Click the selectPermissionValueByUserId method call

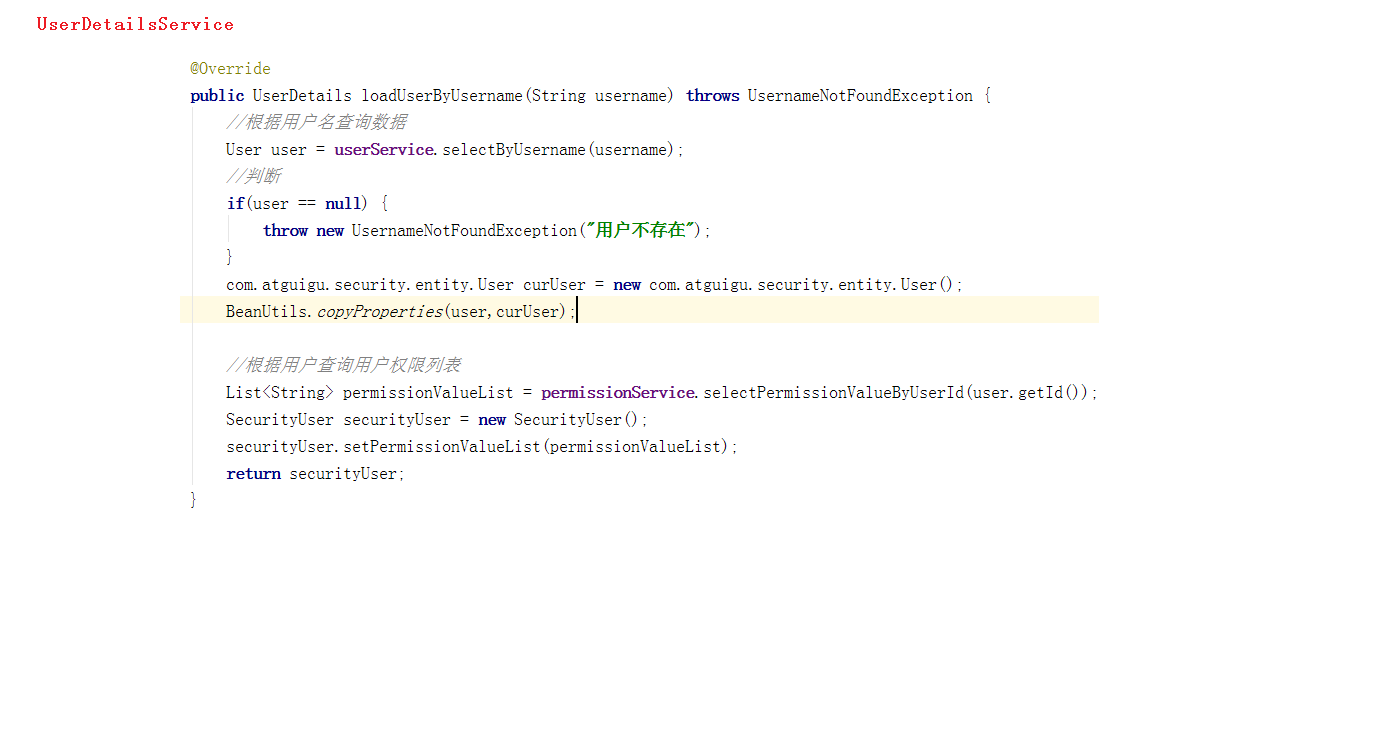833,393
